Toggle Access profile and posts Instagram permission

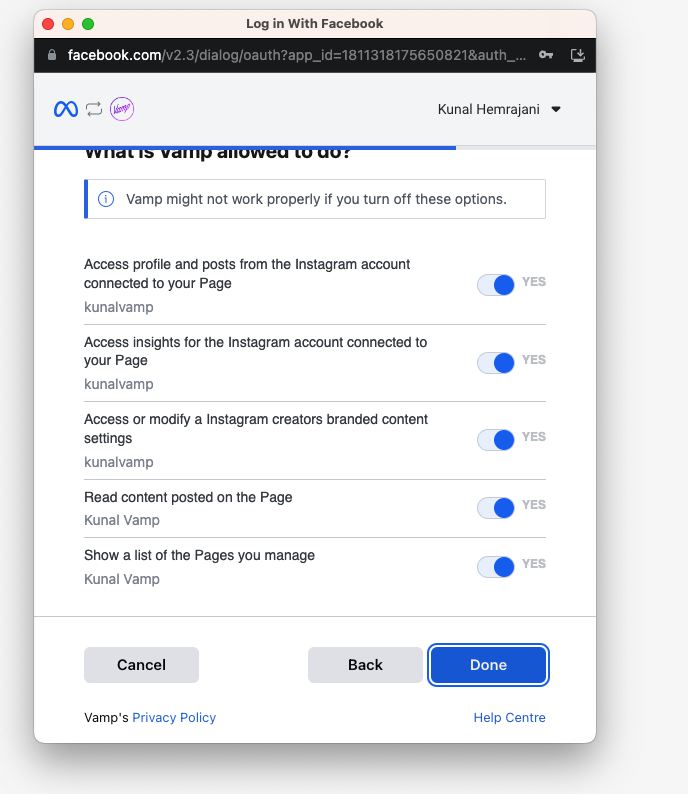[496, 285]
